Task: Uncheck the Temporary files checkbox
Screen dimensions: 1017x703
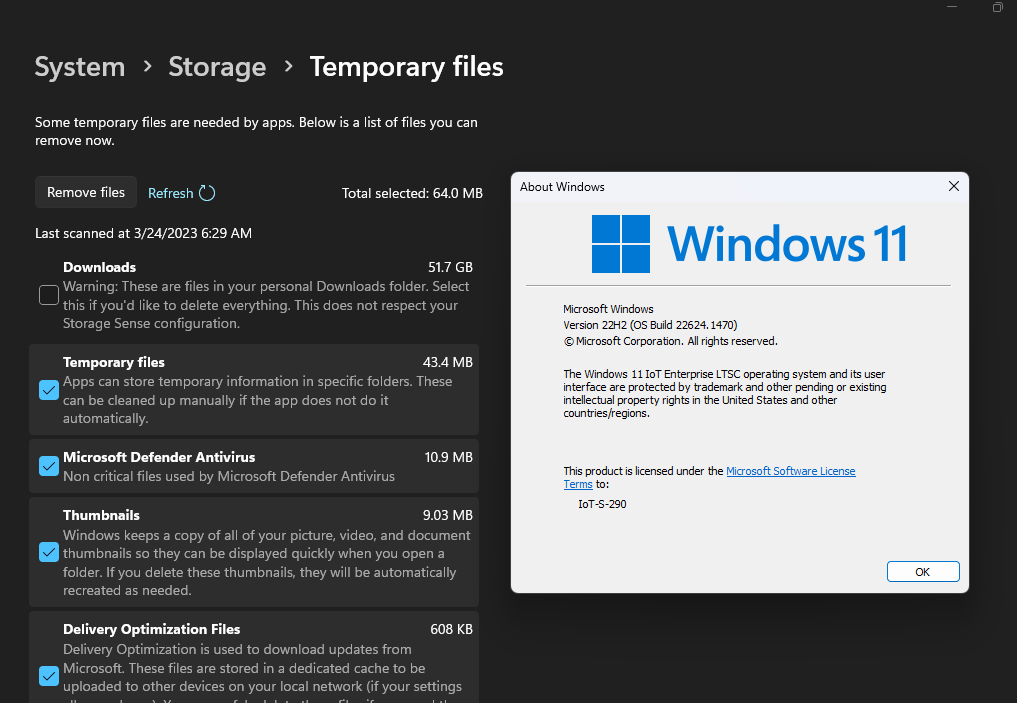Action: pos(48,390)
